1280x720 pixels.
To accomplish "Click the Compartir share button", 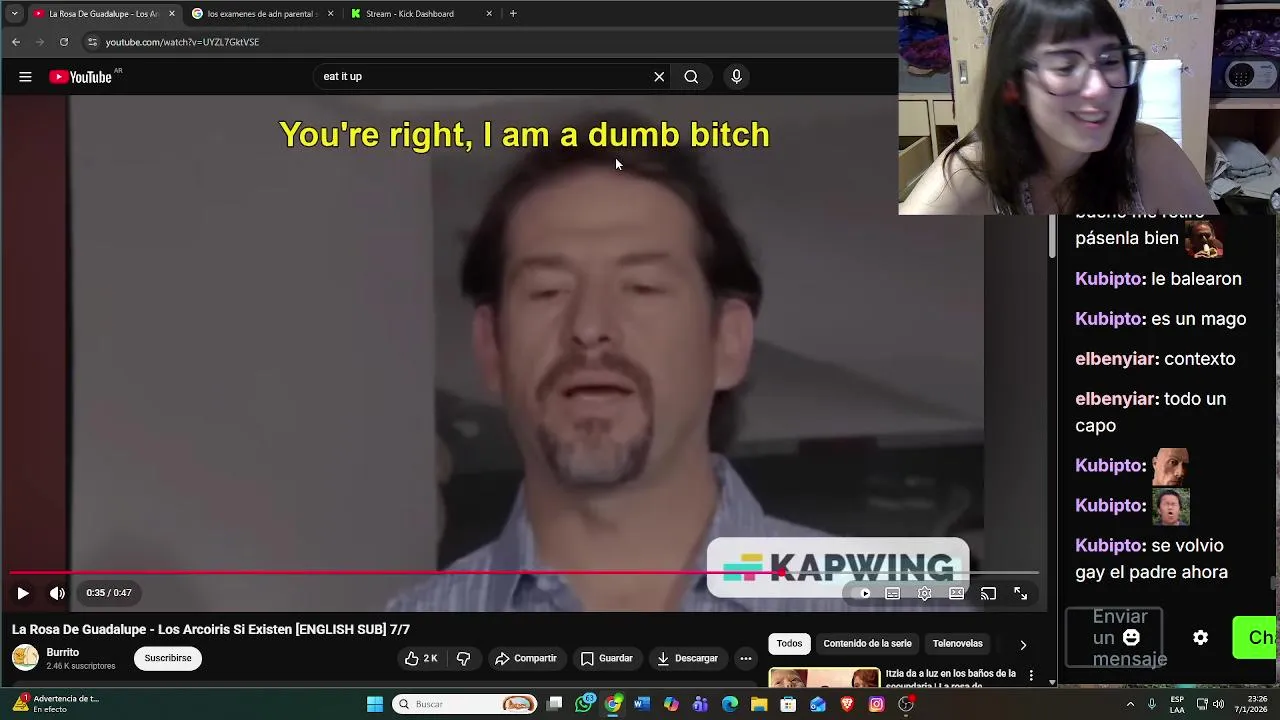I will [x=526, y=658].
